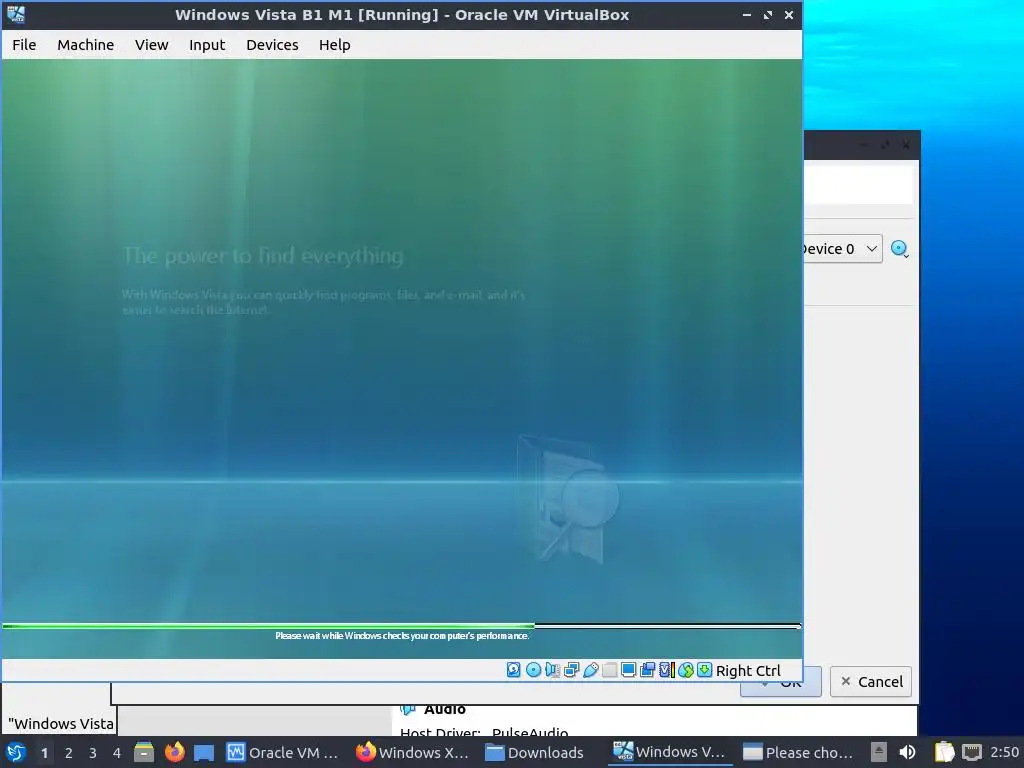This screenshot has height=768, width=1024.
Task: Click the shared folders status icon
Action: point(609,670)
